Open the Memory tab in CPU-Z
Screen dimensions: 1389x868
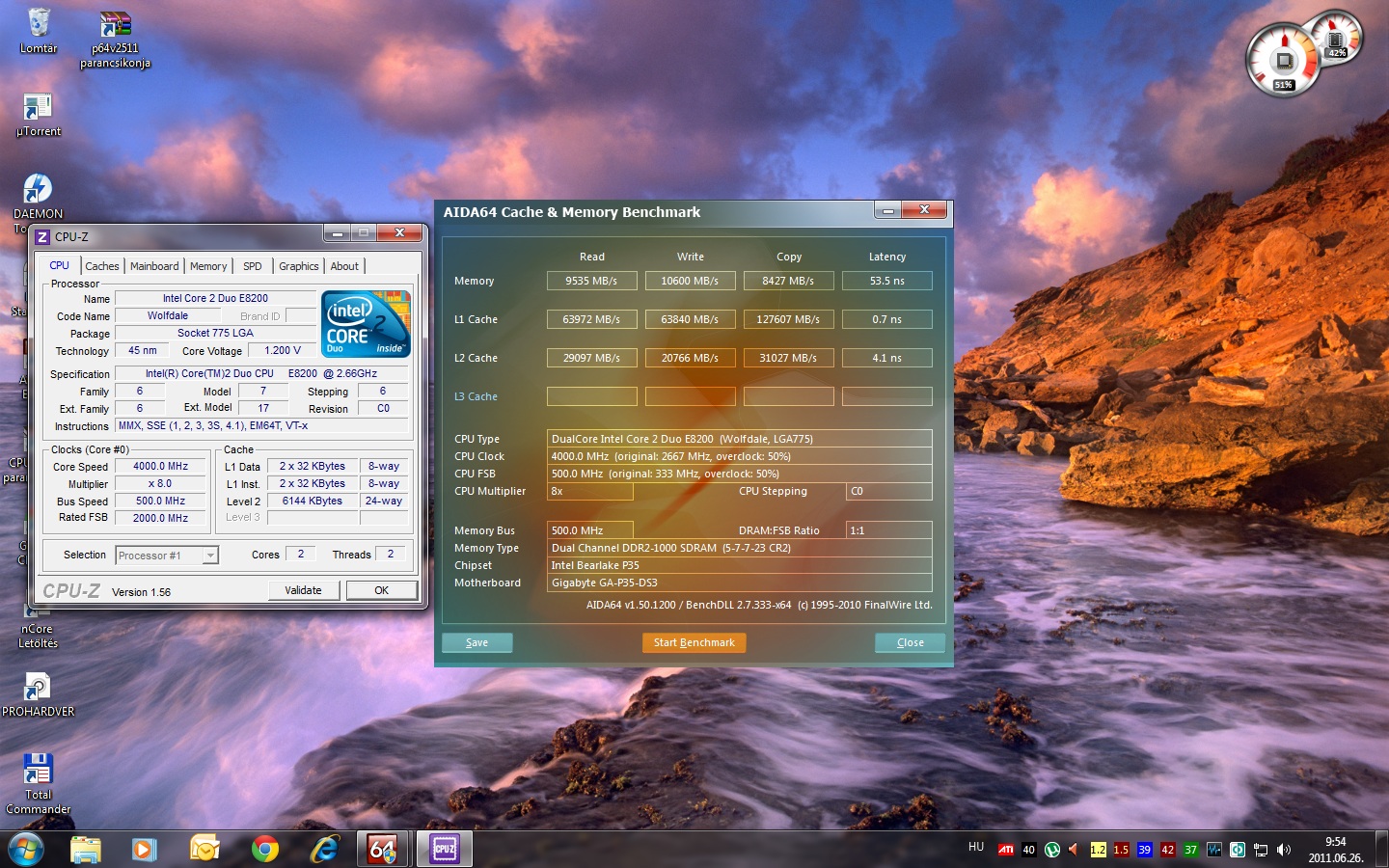[208, 266]
